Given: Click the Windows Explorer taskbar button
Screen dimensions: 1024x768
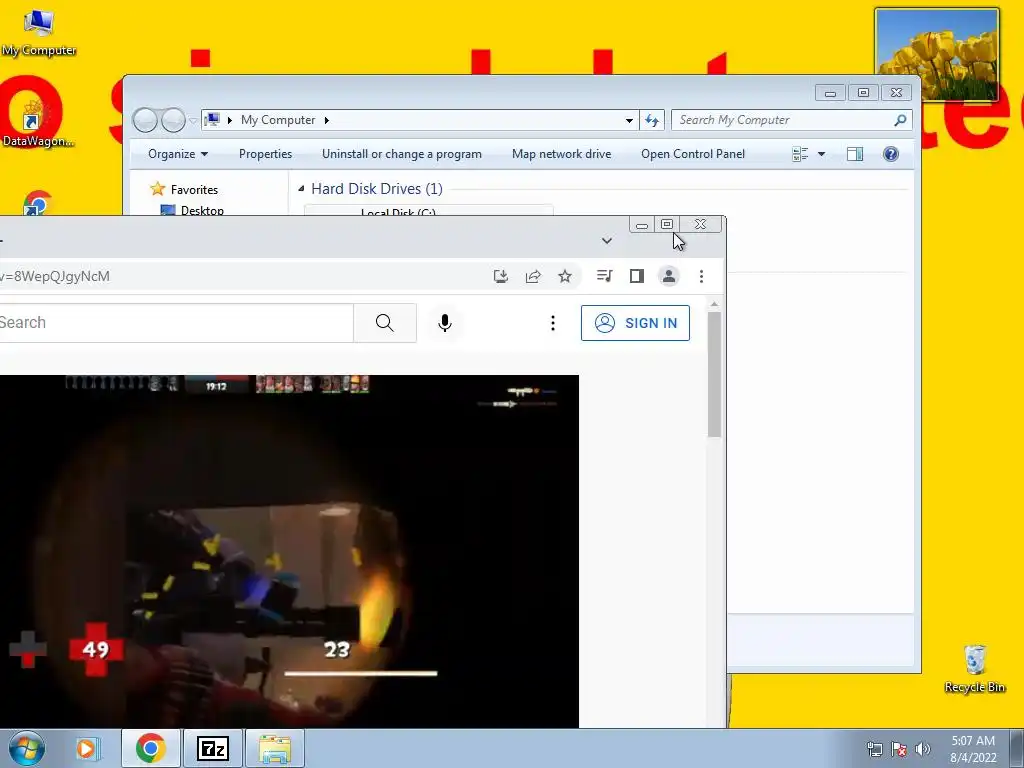Looking at the screenshot, I should (x=275, y=748).
